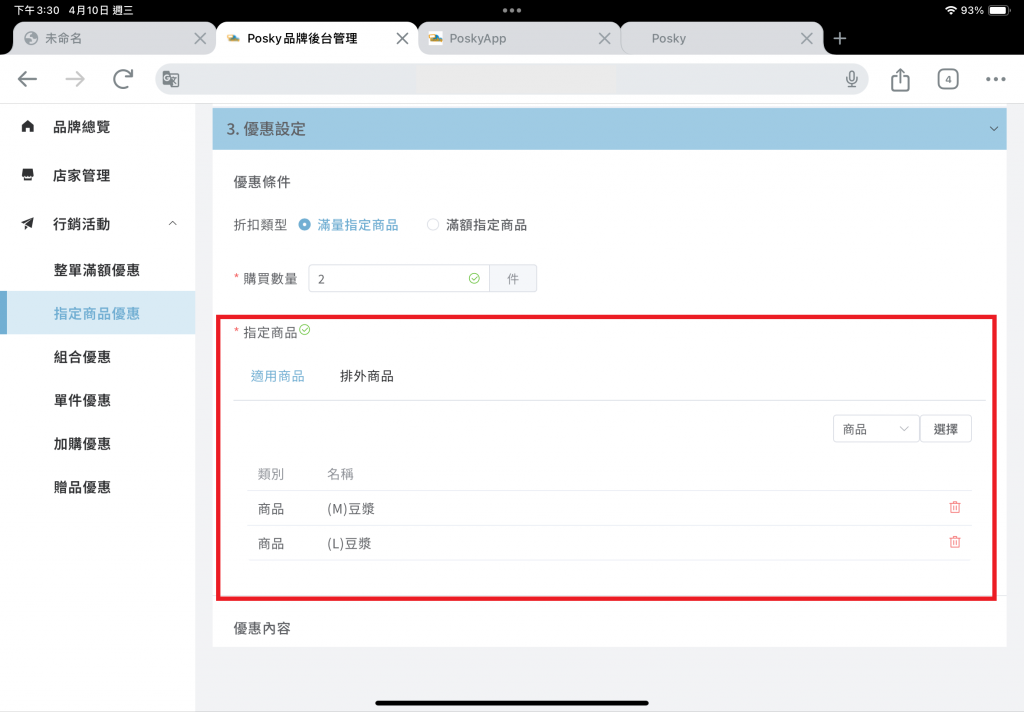This screenshot has width=1024, height=712.
Task: Reload the page with refresh icon
Action: click(123, 79)
